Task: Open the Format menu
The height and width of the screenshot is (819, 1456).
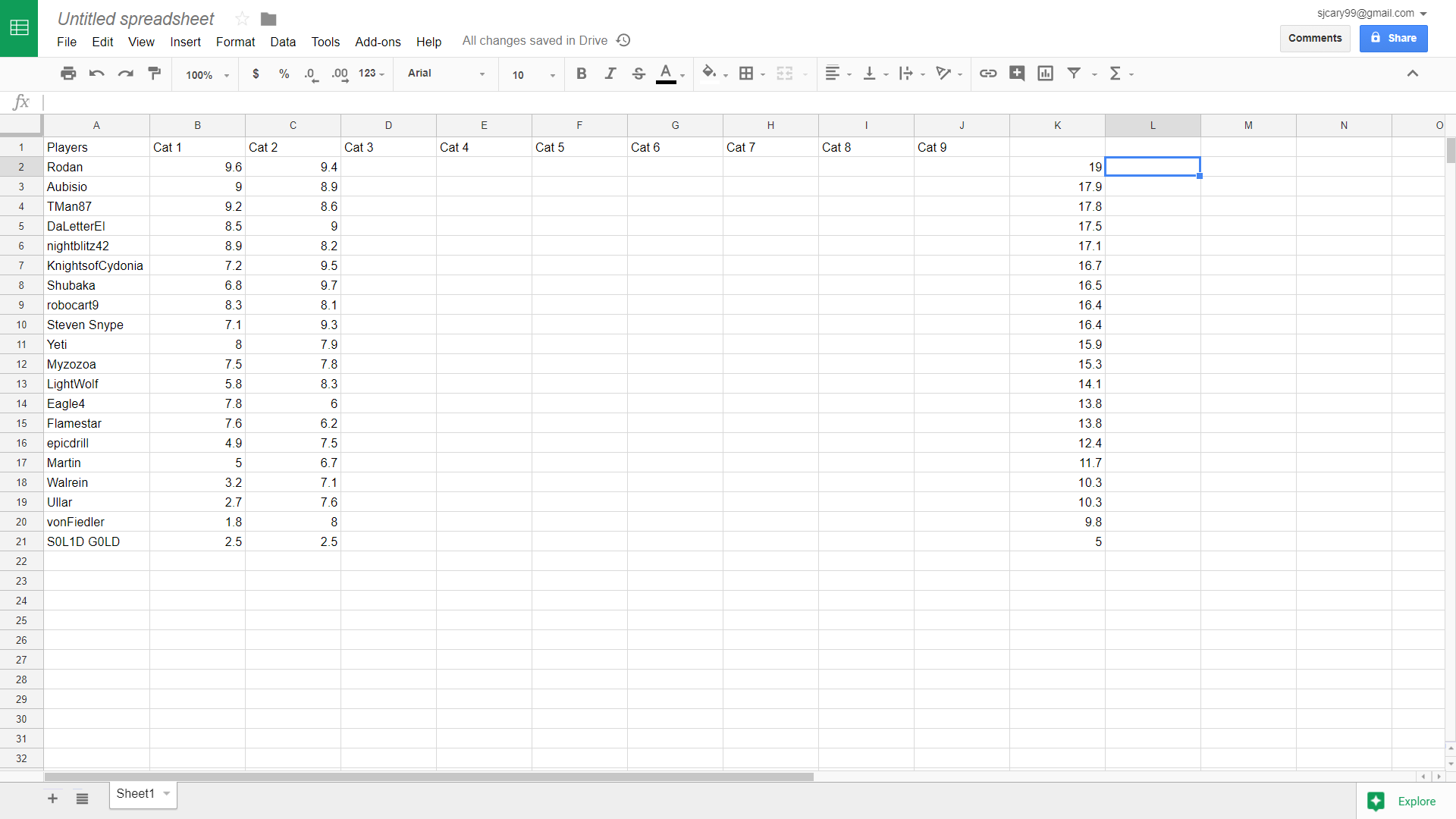Action: 235,42
